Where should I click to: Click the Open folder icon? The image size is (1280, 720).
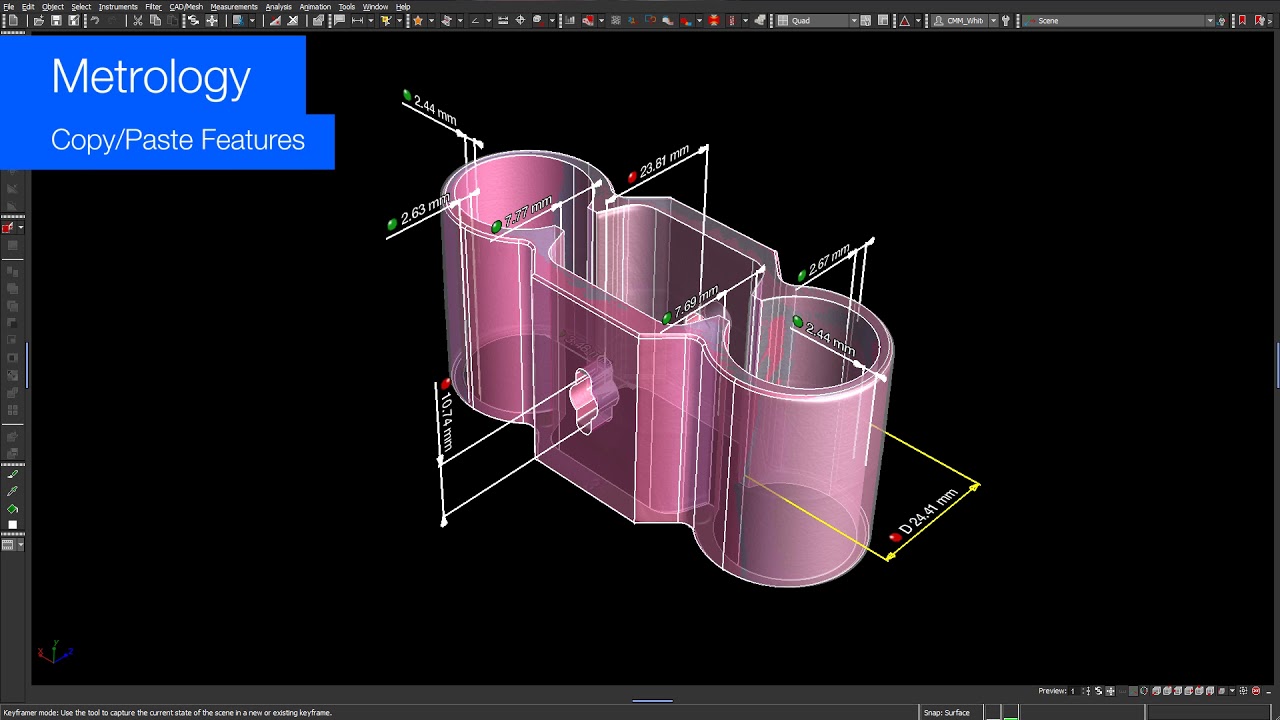tap(39, 20)
